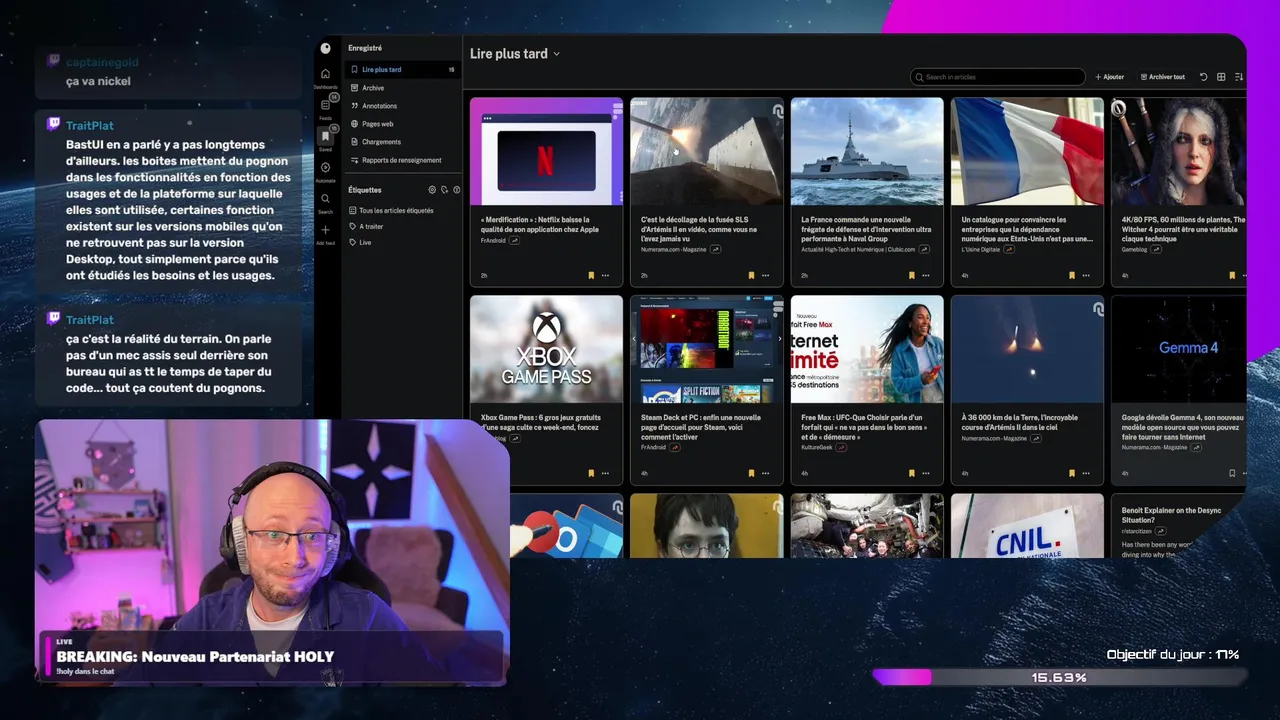Toggle saved bookmark on Netflix article card

pyautogui.click(x=591, y=275)
